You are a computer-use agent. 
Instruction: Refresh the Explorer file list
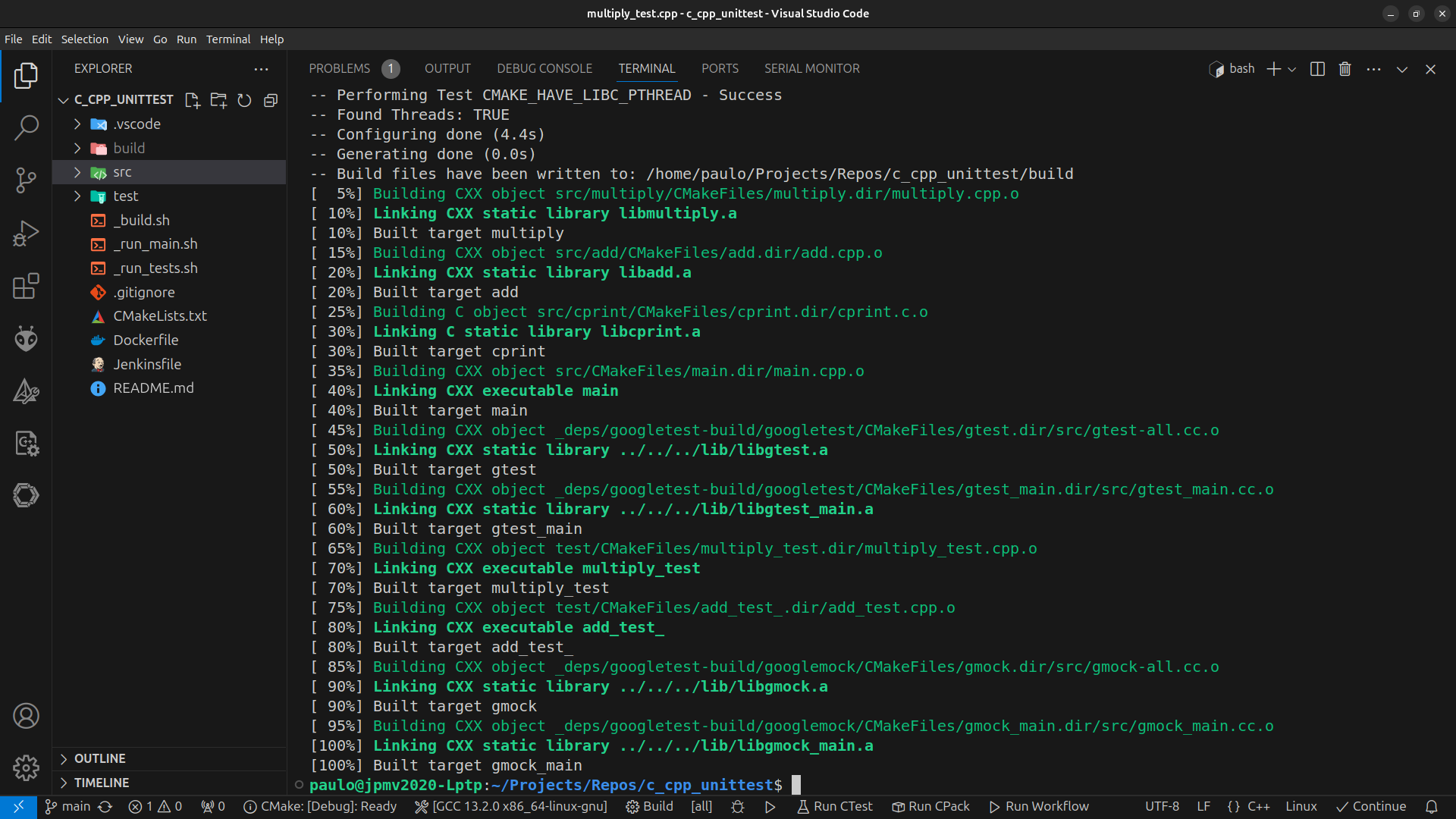(243, 99)
